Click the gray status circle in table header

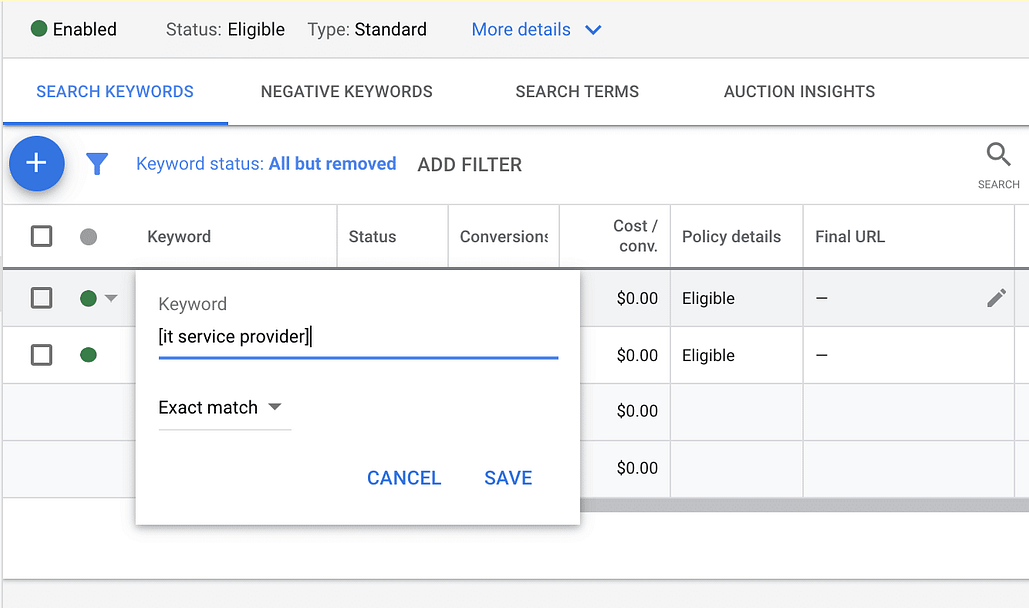(88, 236)
